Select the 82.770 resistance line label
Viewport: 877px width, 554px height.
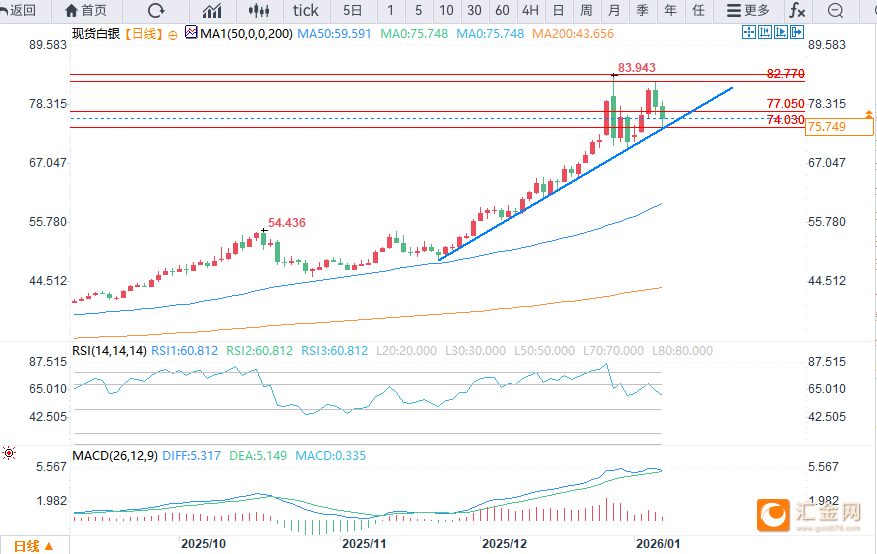pyautogui.click(x=785, y=74)
